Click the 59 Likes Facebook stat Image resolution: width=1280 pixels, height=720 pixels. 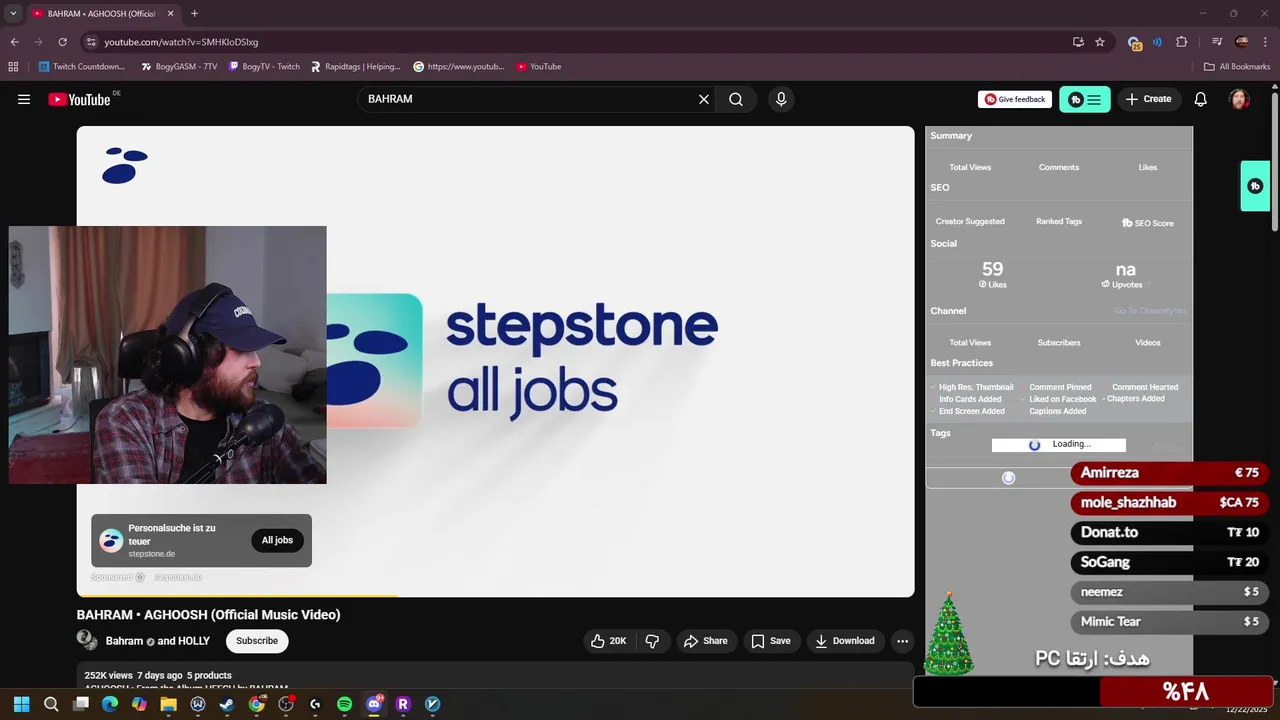(993, 275)
